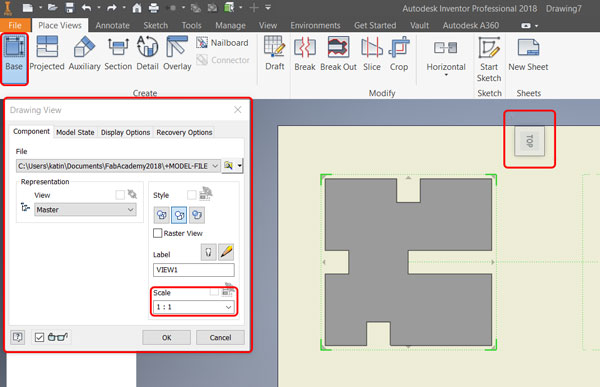The height and width of the screenshot is (387, 600).
Task: Open the File menu
Action: (x=15, y=25)
